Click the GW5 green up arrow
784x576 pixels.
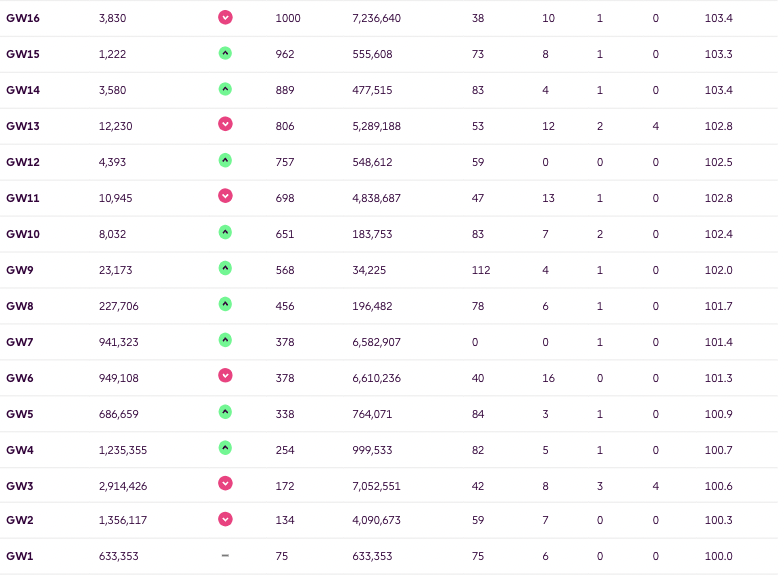tap(225, 411)
